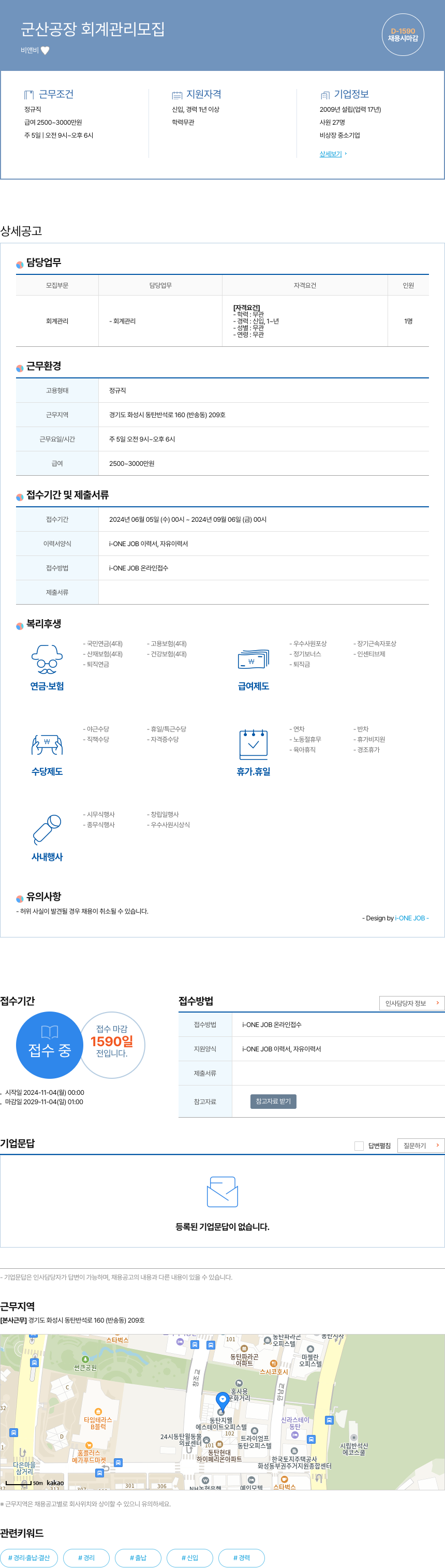Image resolution: width=445 pixels, height=1568 pixels.
Task: Click the 다은마을 삼거리 label on map
Action: pyautogui.click(x=24, y=1468)
